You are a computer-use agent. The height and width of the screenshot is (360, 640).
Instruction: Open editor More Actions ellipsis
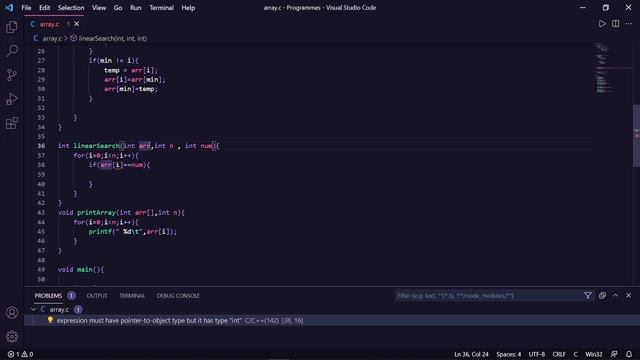point(628,24)
